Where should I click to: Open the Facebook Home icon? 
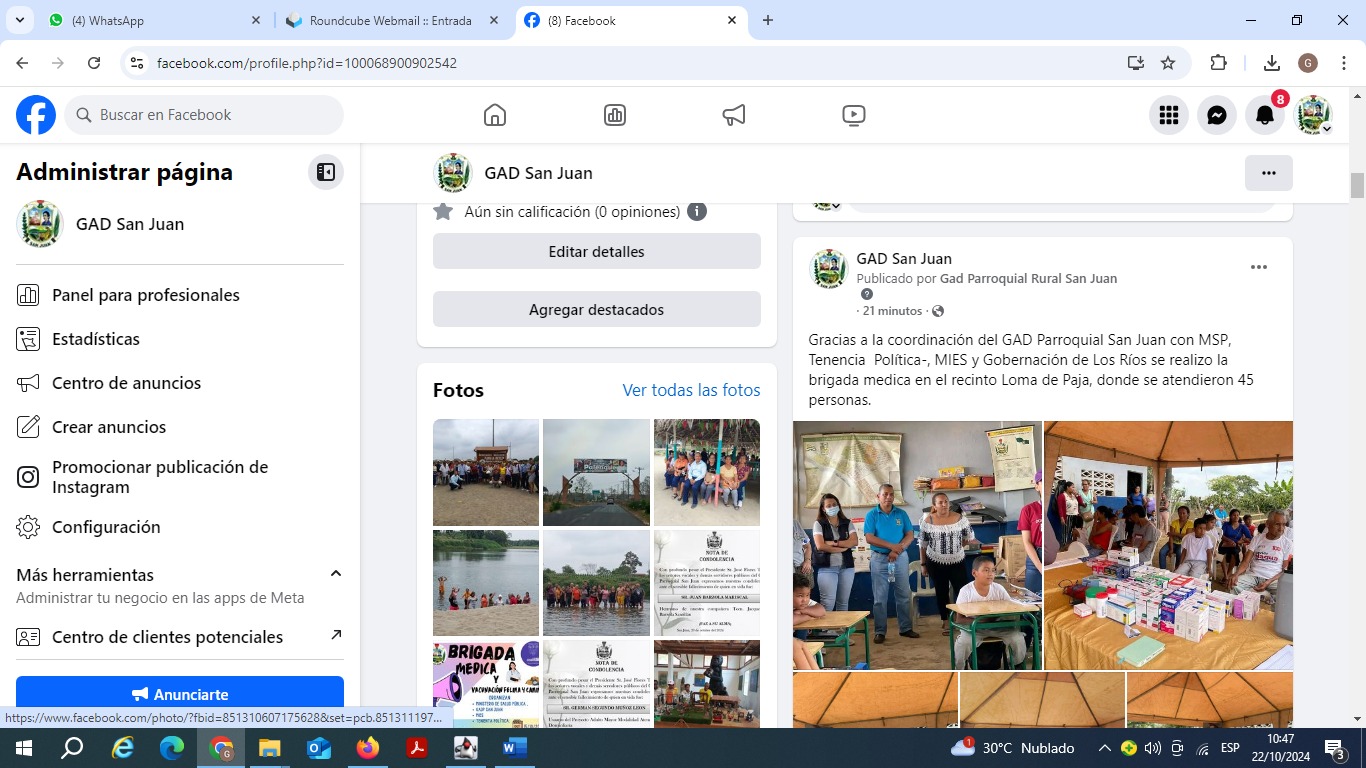[x=494, y=115]
